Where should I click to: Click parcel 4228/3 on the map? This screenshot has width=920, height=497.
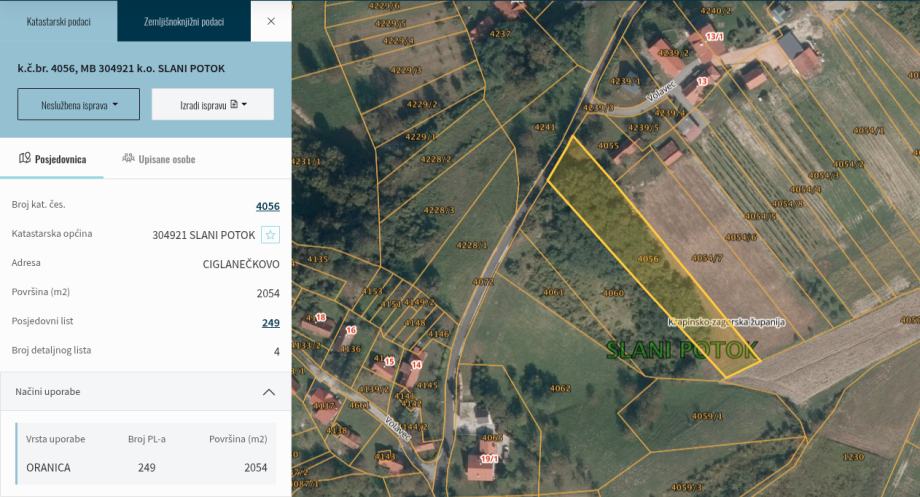pos(439,210)
